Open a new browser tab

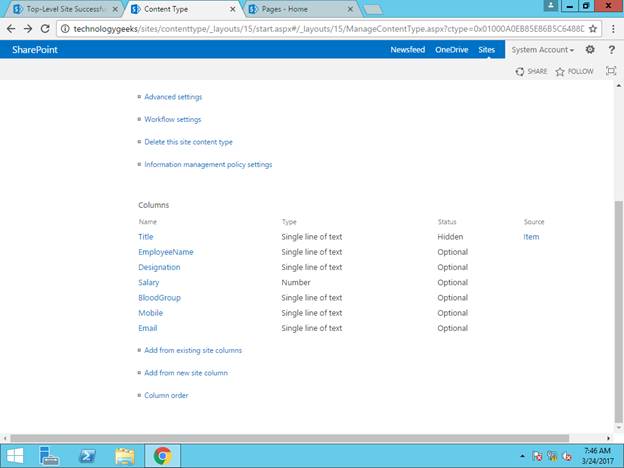[x=373, y=10]
